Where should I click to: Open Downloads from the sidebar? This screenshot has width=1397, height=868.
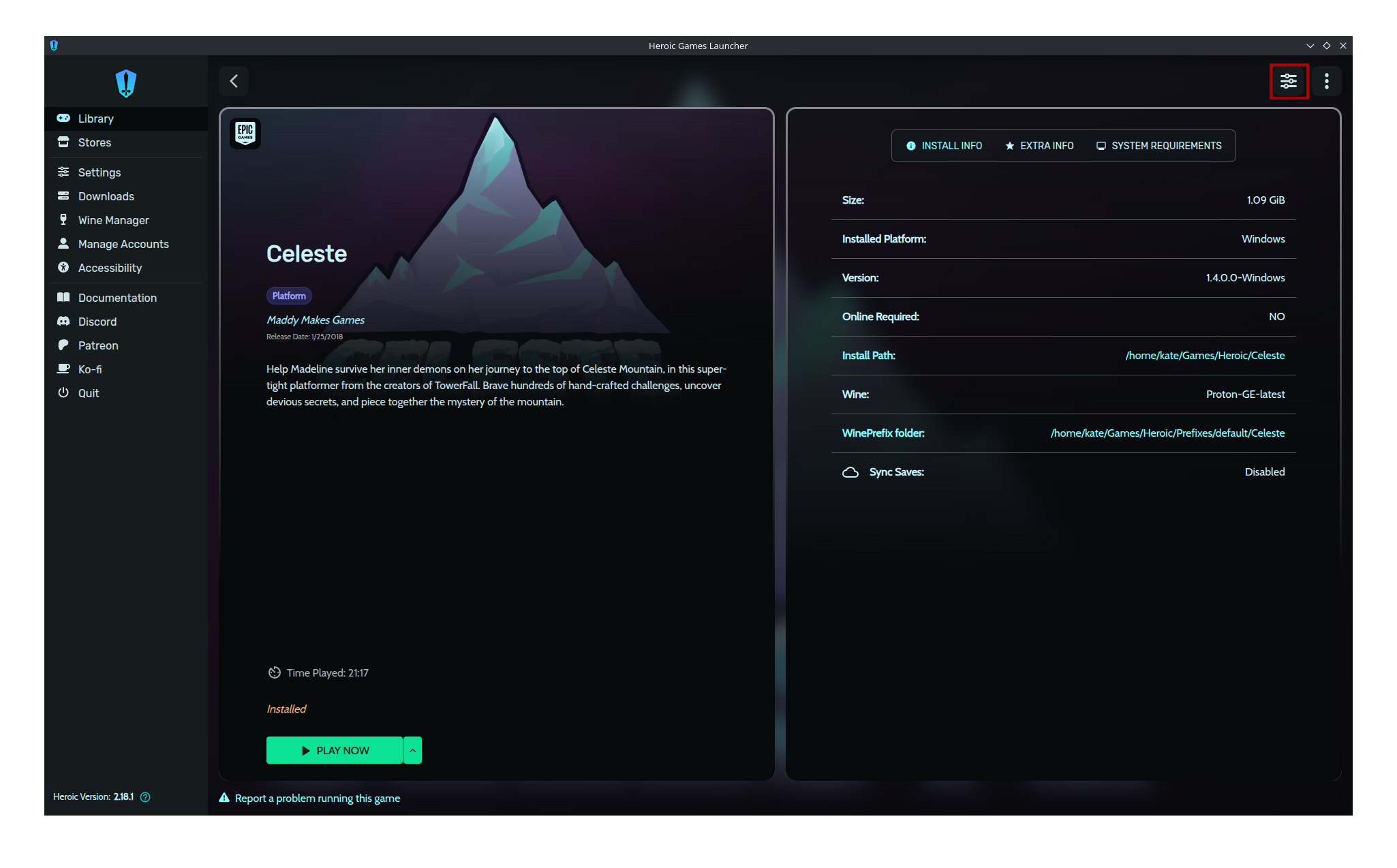126,196
